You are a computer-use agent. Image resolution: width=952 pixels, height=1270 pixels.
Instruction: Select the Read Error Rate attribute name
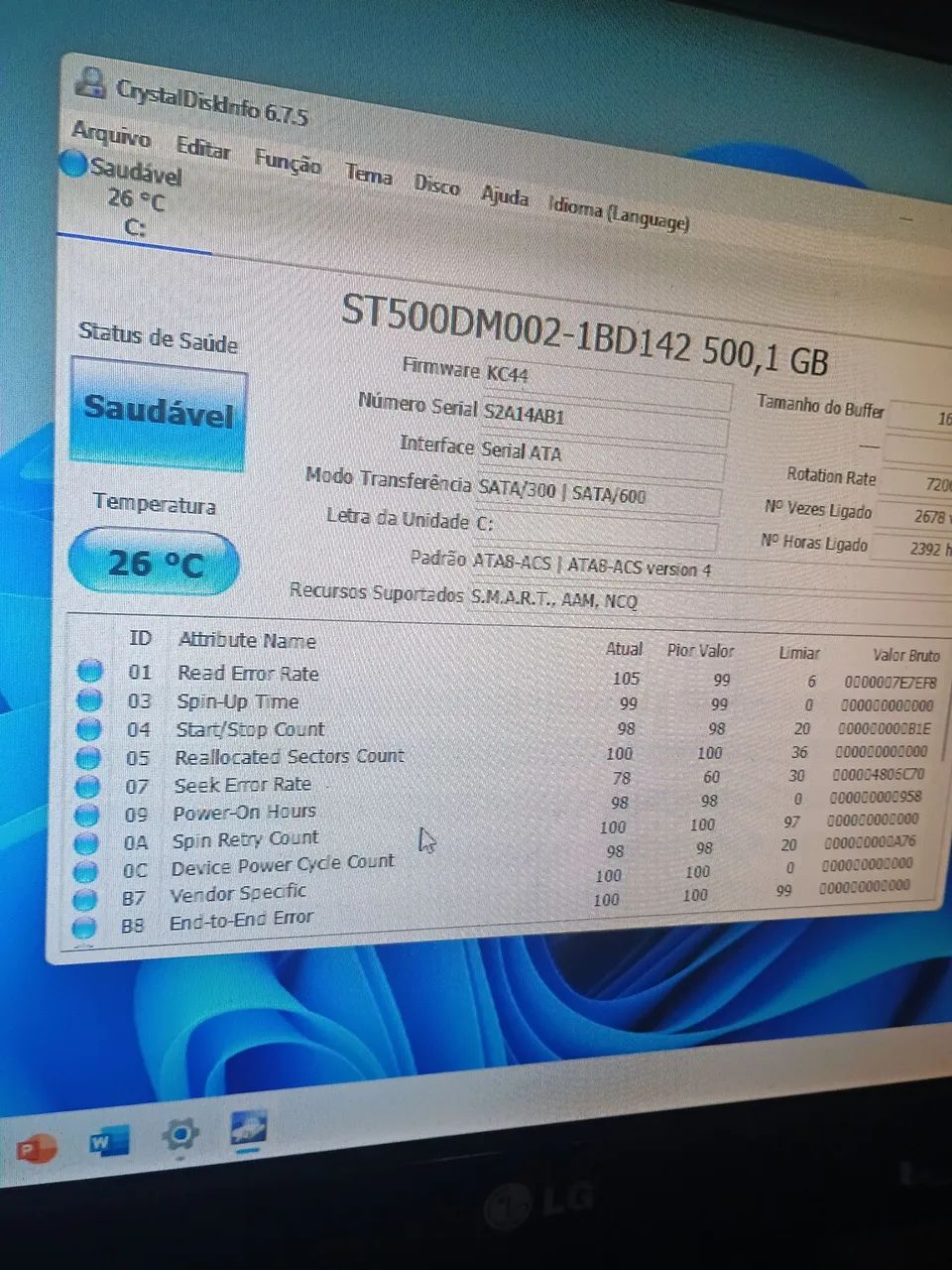(x=248, y=673)
